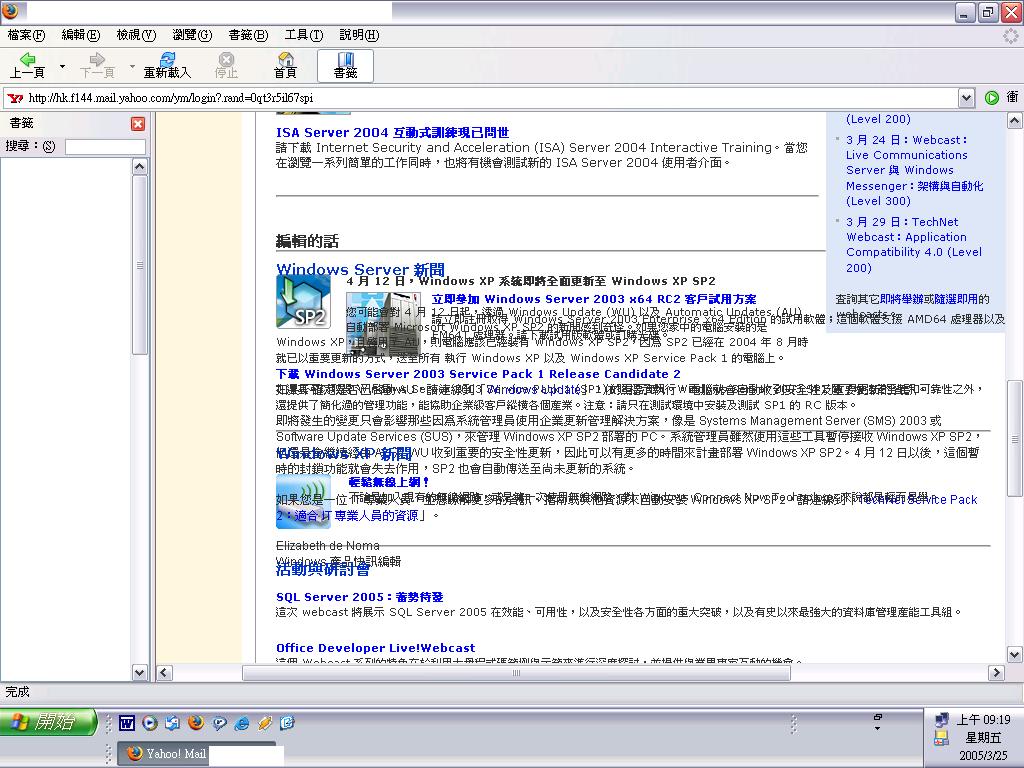Toggle the Bookmarks (書籤) sidebar toolbar button
This screenshot has height=768, width=1024.
click(x=345, y=66)
